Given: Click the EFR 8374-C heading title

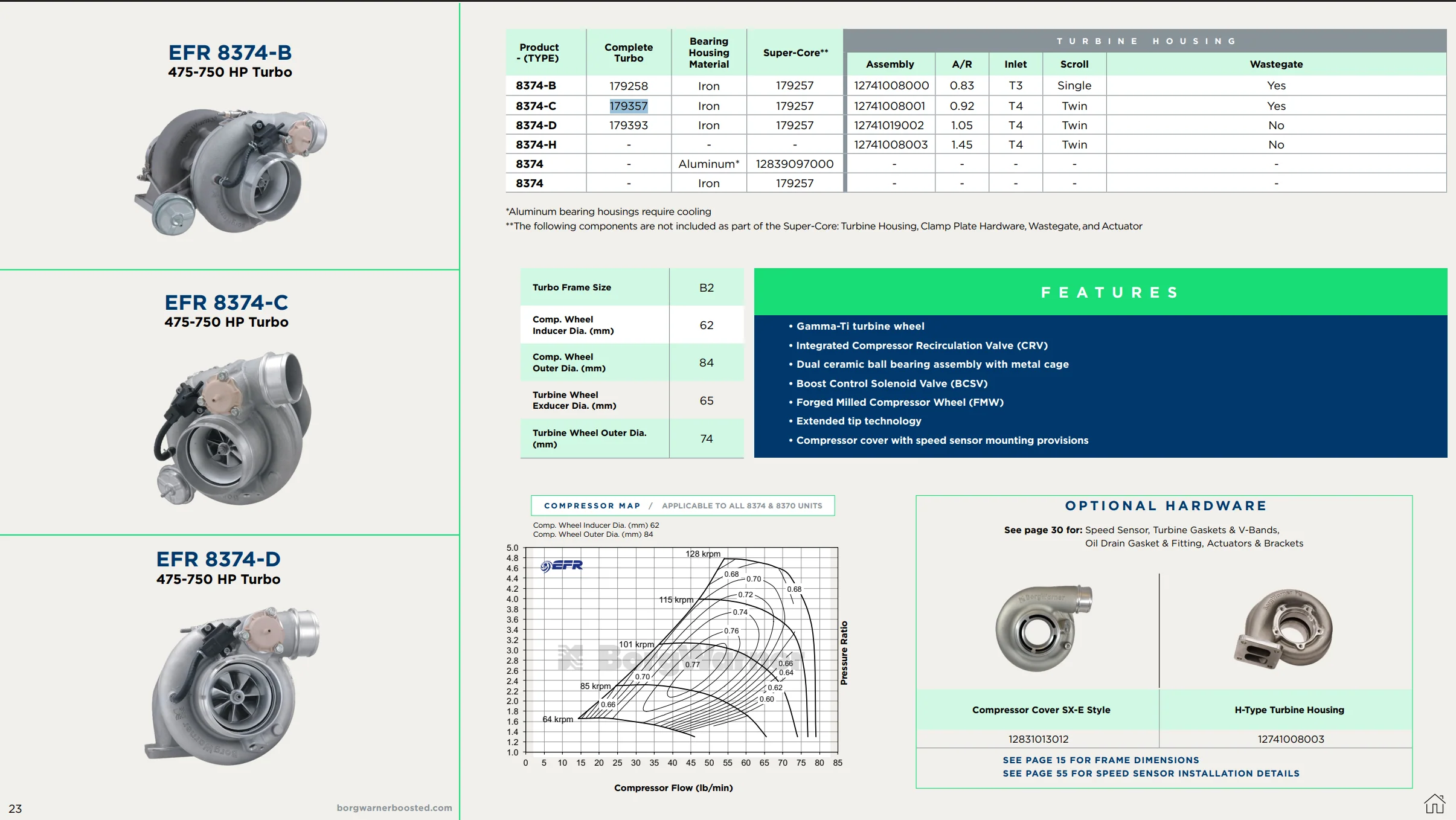Looking at the screenshot, I should coord(226,303).
